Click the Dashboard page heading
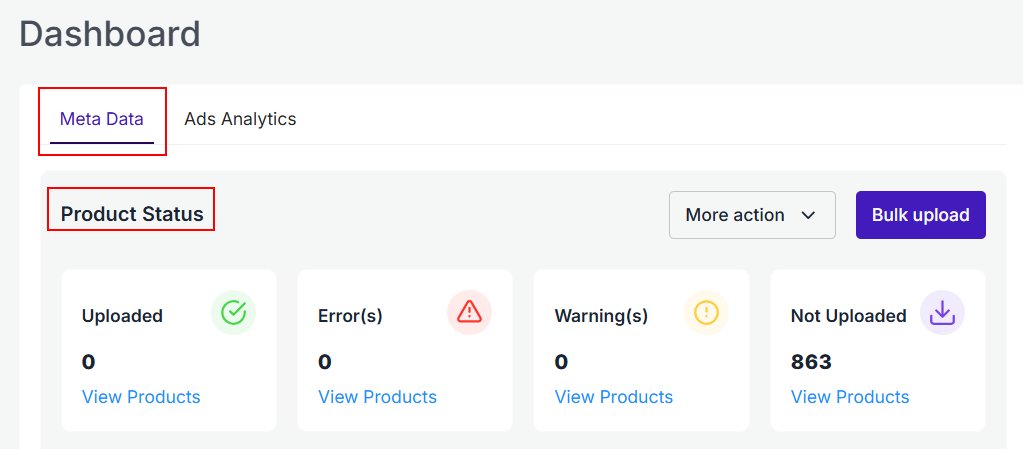Screen dimensions: 1023x449 pos(110,34)
